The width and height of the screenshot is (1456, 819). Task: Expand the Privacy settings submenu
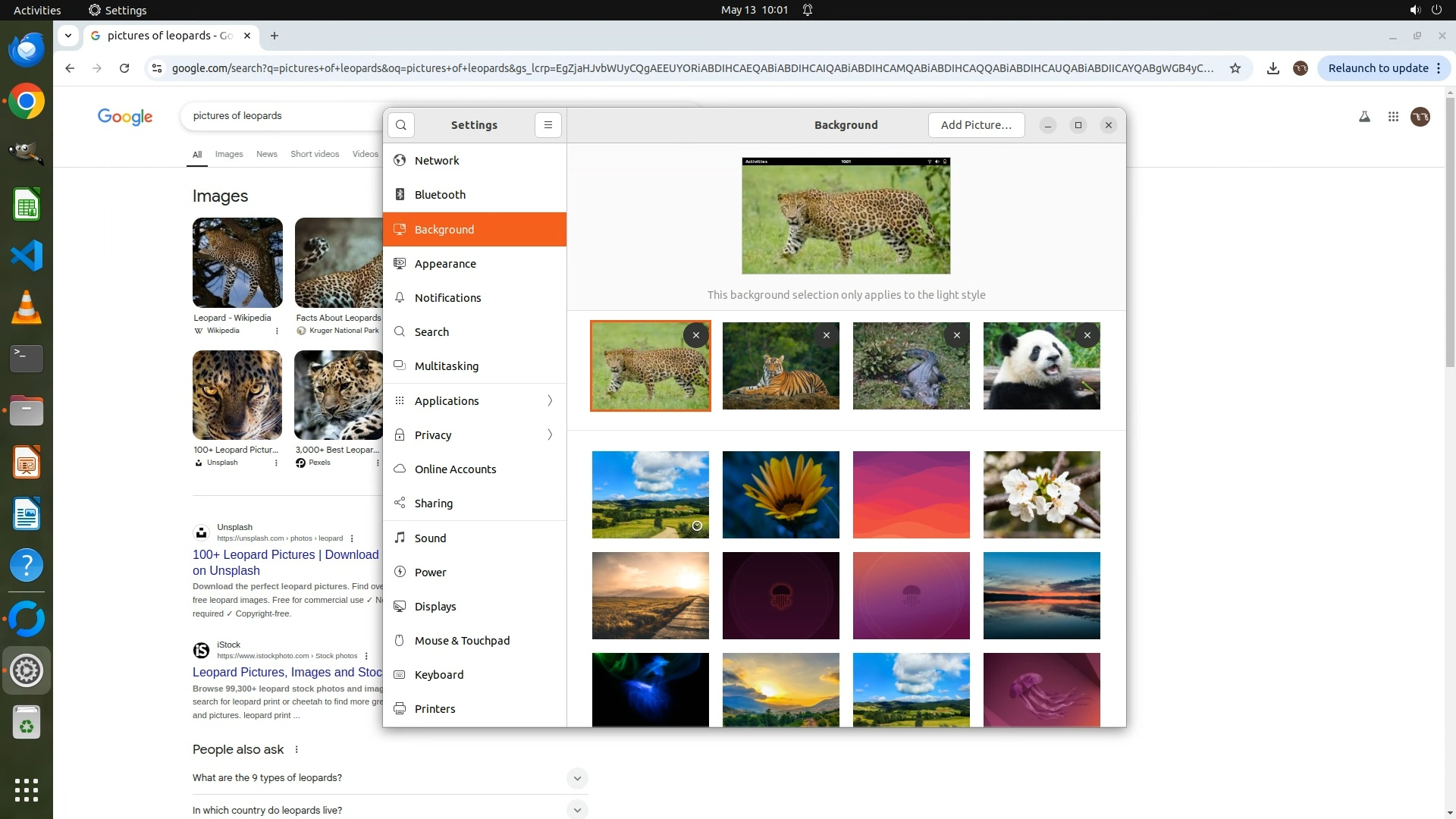[x=550, y=435]
